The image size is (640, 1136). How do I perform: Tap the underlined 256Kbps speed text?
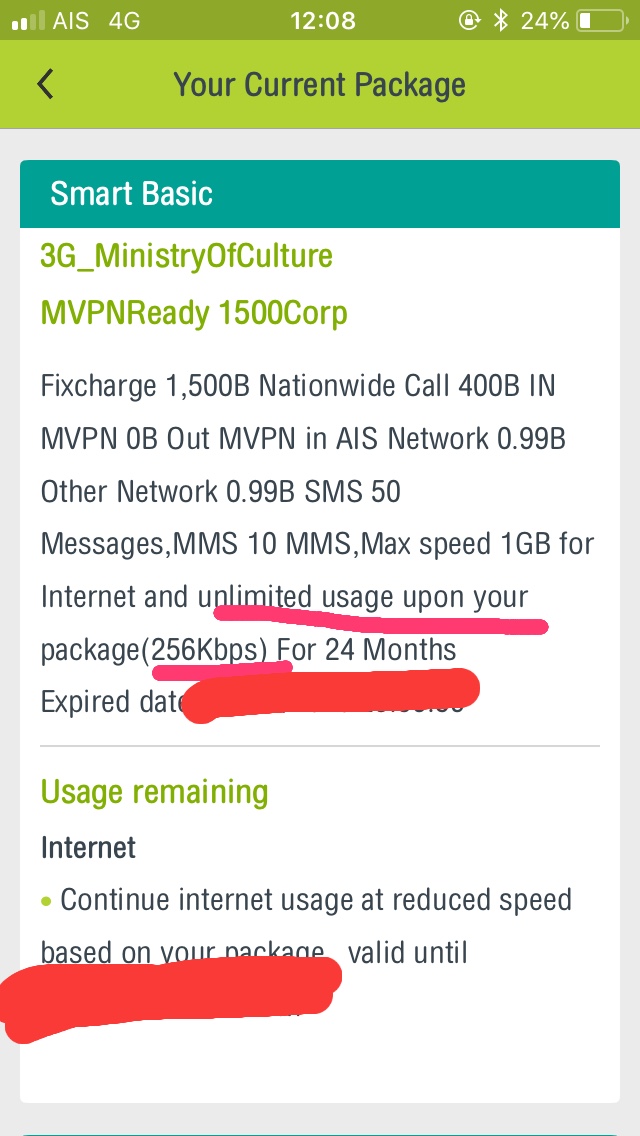click(x=209, y=650)
